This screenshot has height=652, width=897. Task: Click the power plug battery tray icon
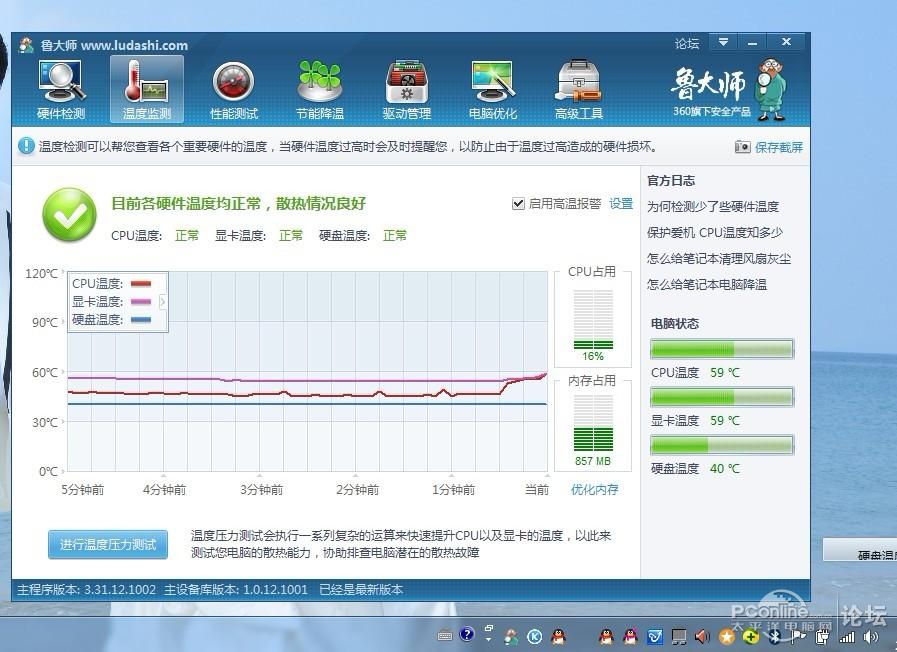coord(823,637)
